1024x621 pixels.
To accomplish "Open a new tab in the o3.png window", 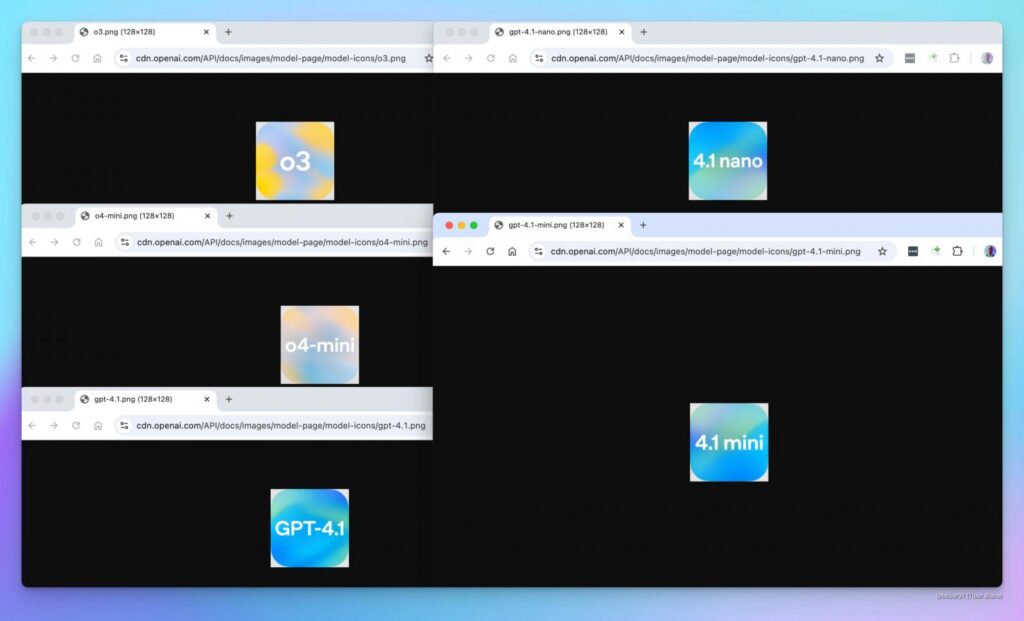I will coord(228,32).
